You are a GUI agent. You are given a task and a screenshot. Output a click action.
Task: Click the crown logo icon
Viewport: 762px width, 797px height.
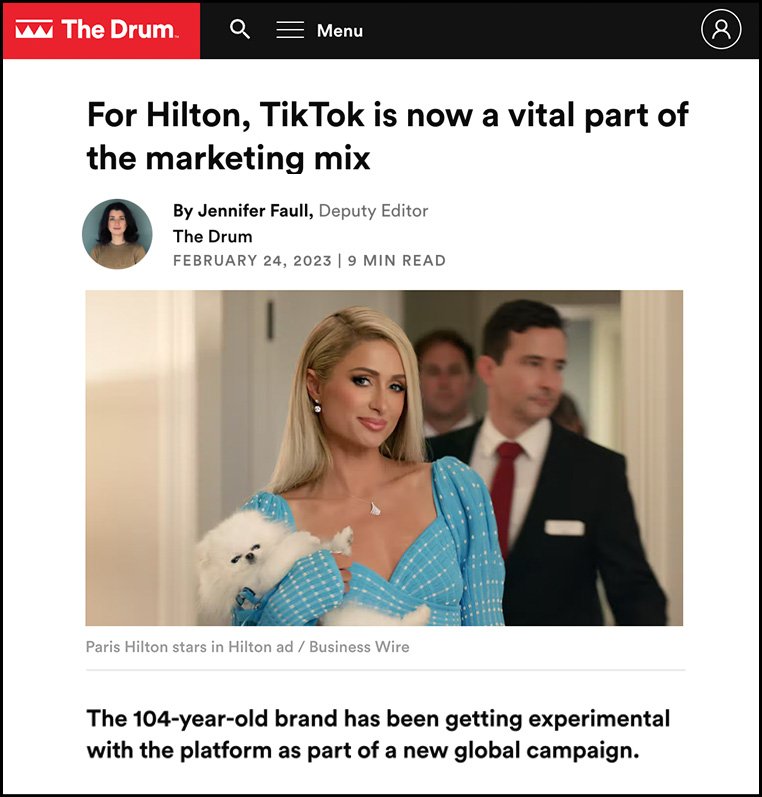point(34,29)
